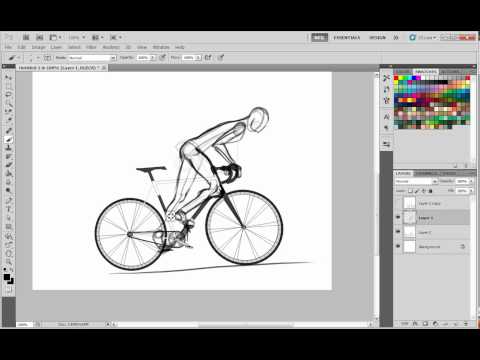480x360 pixels.
Task: Switch to the Design workspace
Action: pyautogui.click(x=378, y=38)
